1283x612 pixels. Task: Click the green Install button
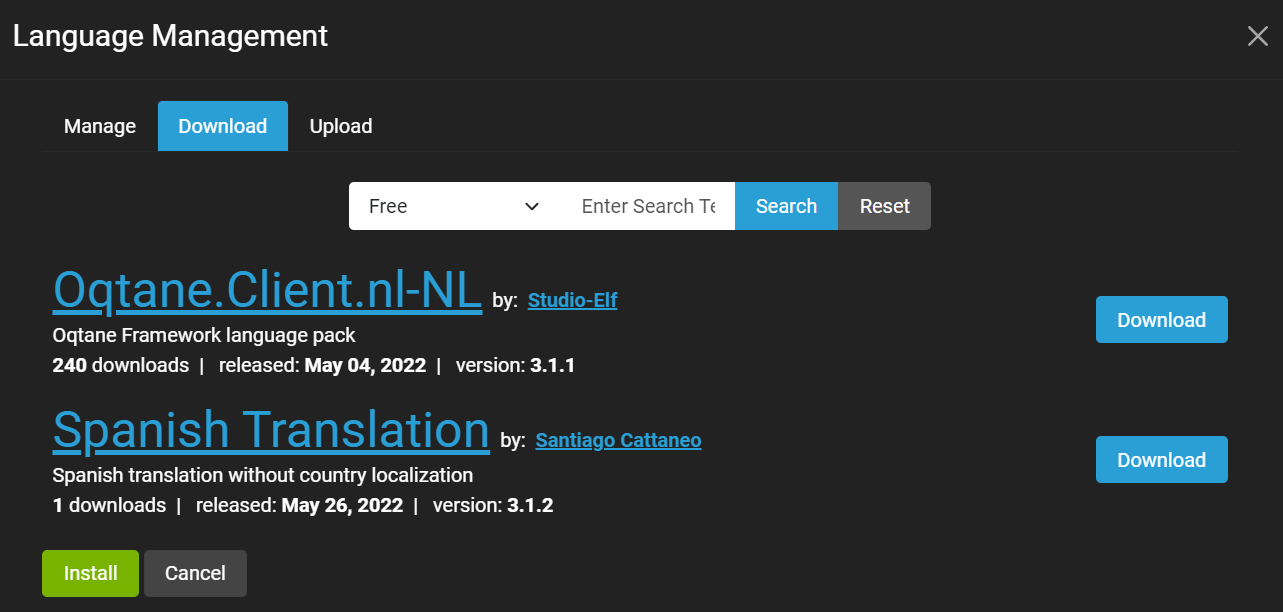90,573
